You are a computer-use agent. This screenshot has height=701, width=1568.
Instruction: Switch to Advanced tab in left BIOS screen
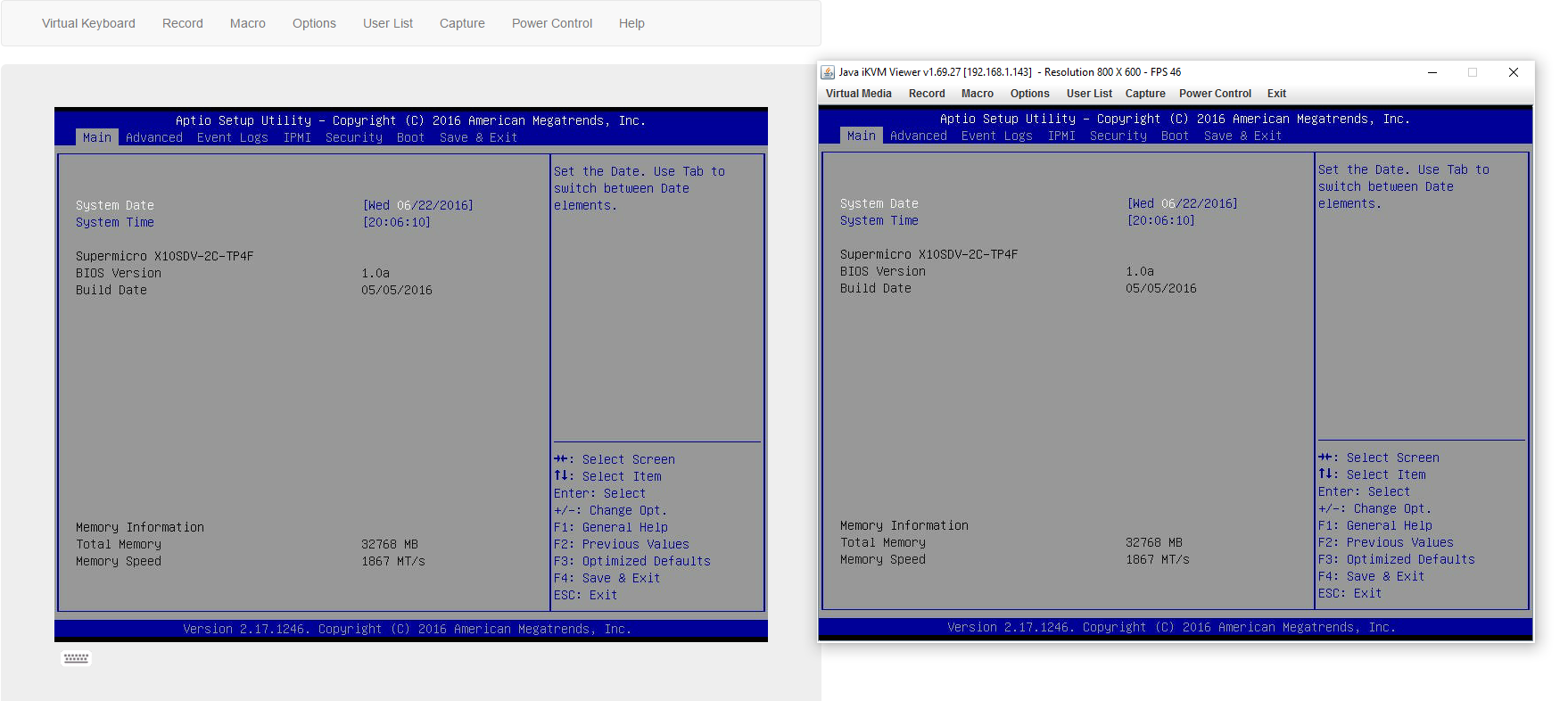coord(153,137)
